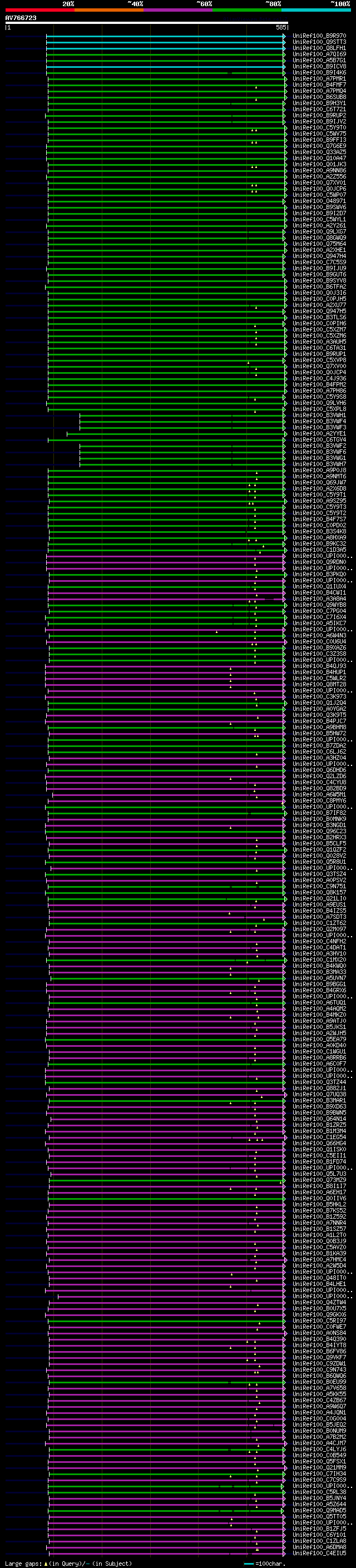Select label UniRef100_A9NN86

click(319, 171)
